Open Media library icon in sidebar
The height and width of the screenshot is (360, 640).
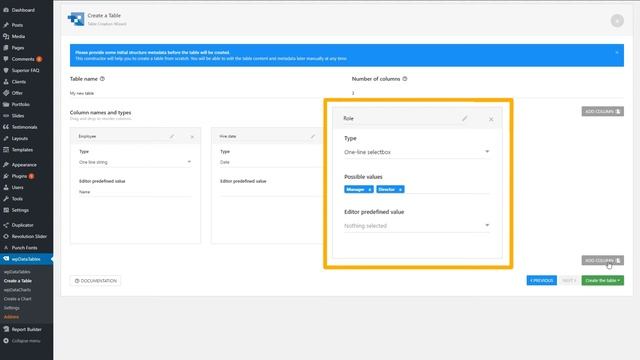tap(6, 36)
